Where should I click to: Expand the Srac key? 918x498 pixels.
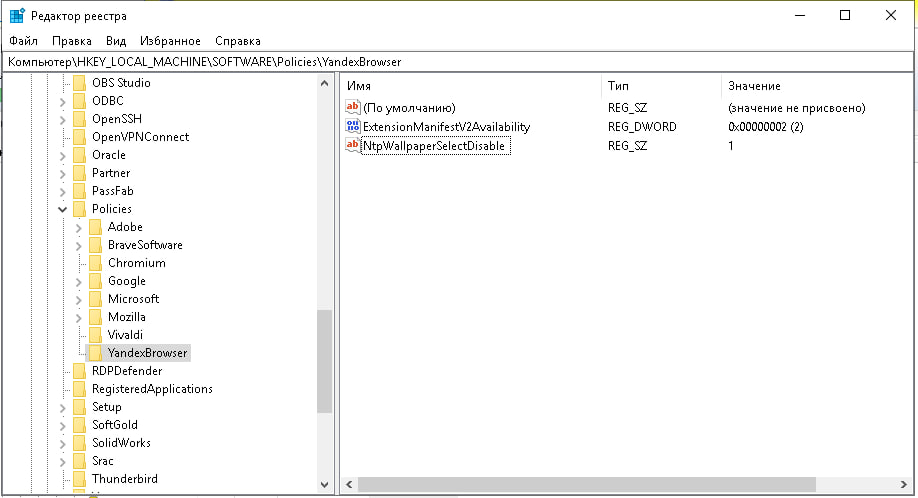tap(63, 462)
